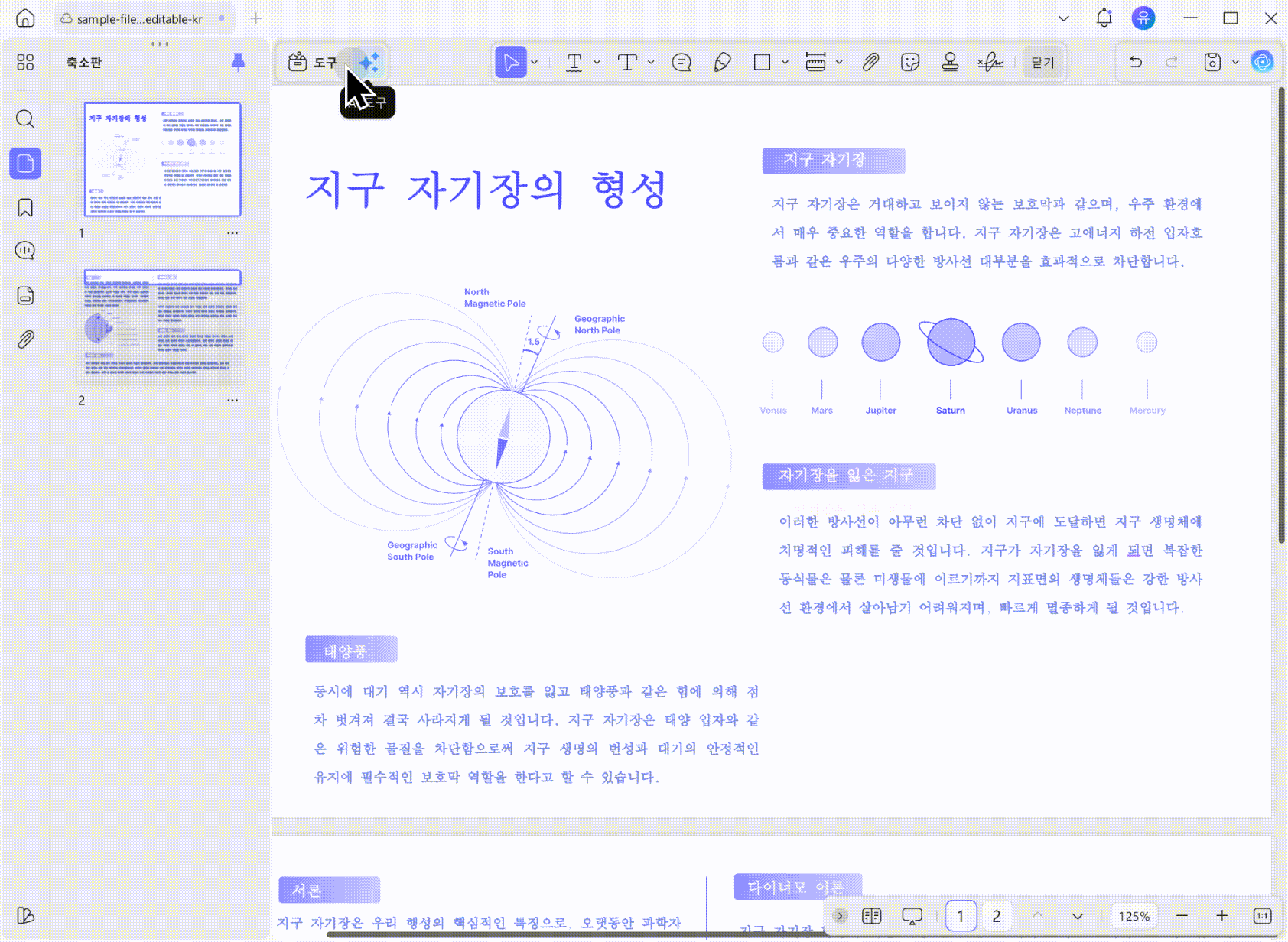Open page 1 thumbnail more options

pyautogui.click(x=233, y=233)
